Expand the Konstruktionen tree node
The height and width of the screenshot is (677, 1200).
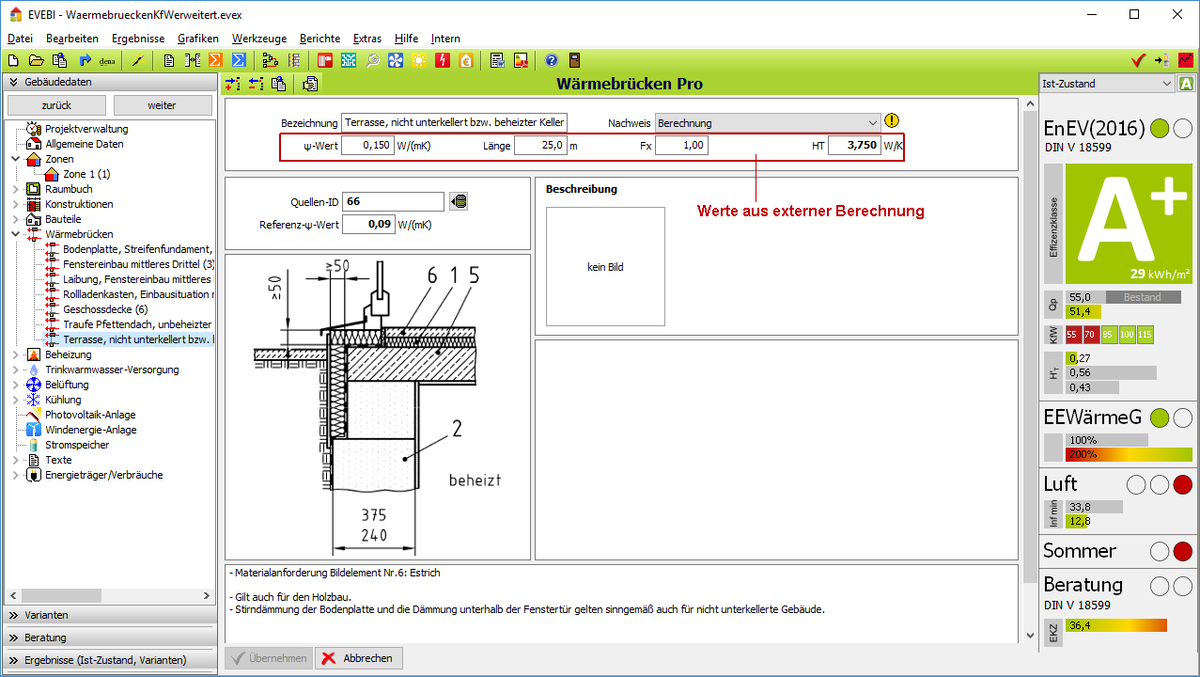pyautogui.click(x=15, y=204)
